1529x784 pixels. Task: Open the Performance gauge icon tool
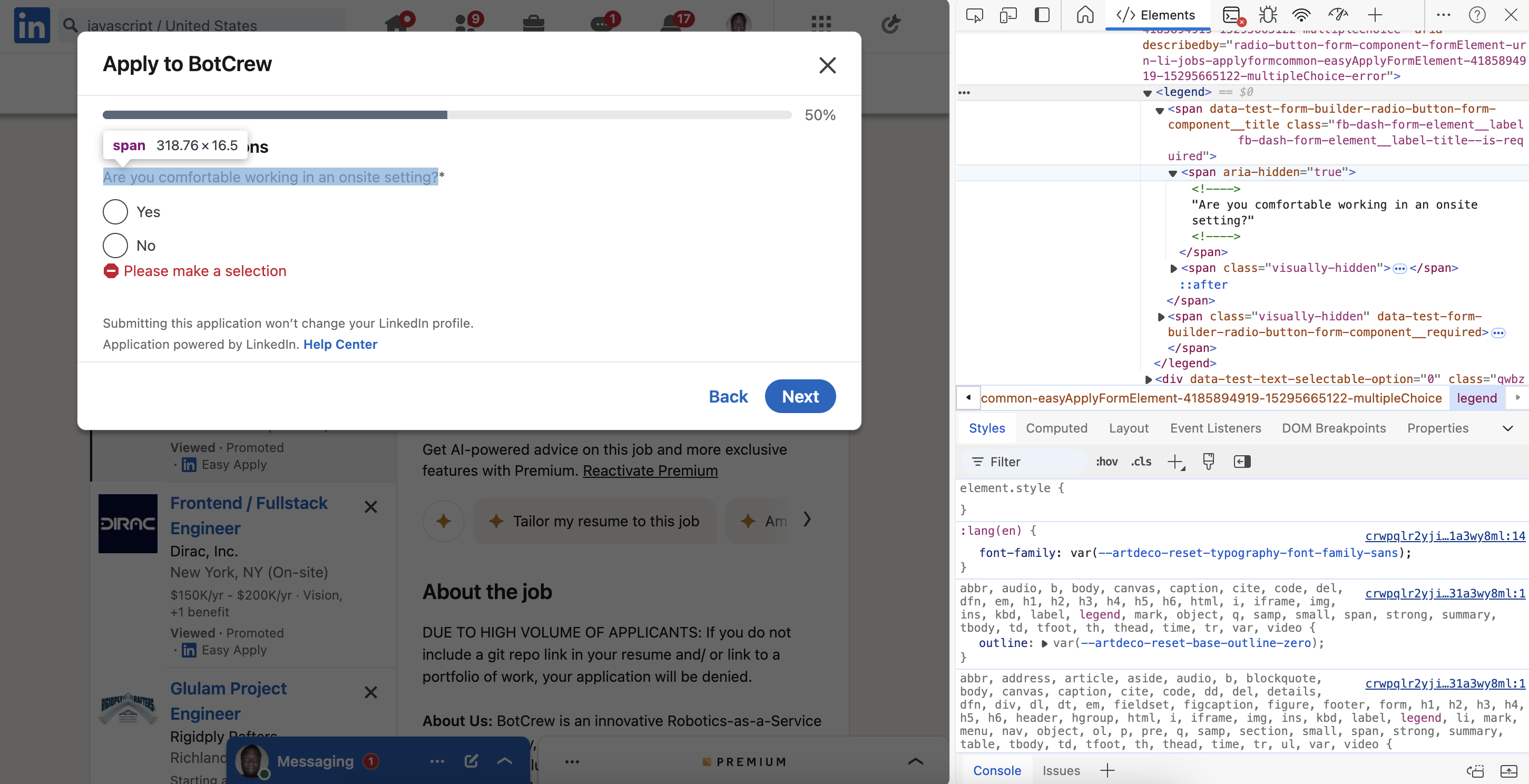coord(1338,15)
